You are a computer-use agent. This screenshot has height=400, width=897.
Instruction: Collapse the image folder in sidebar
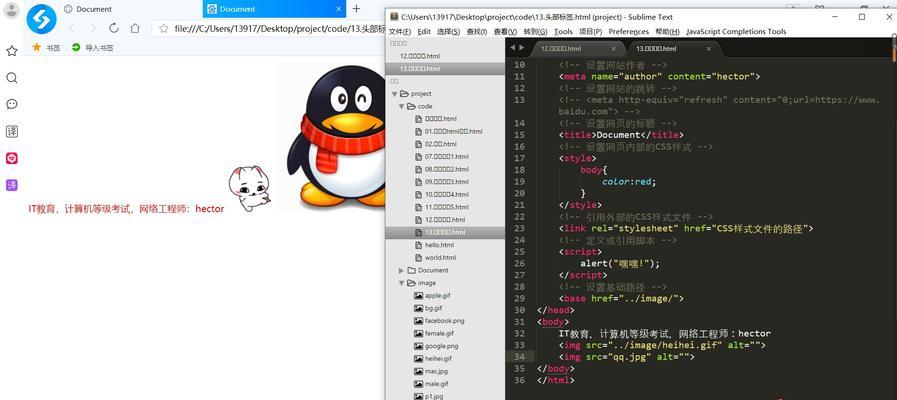pos(402,283)
